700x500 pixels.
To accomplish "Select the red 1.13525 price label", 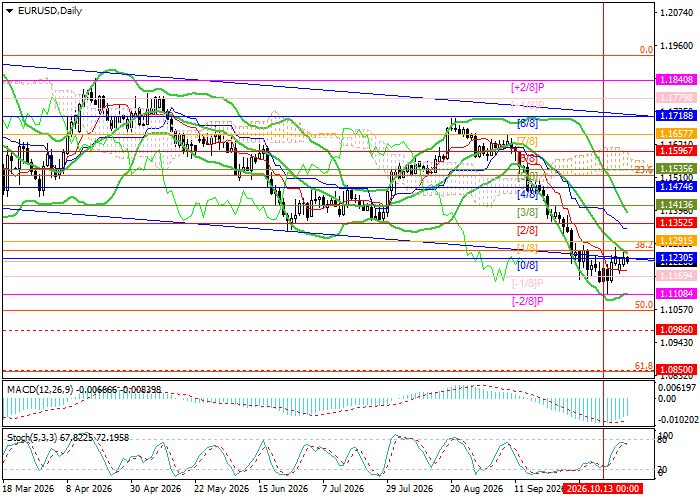I will coord(676,222).
